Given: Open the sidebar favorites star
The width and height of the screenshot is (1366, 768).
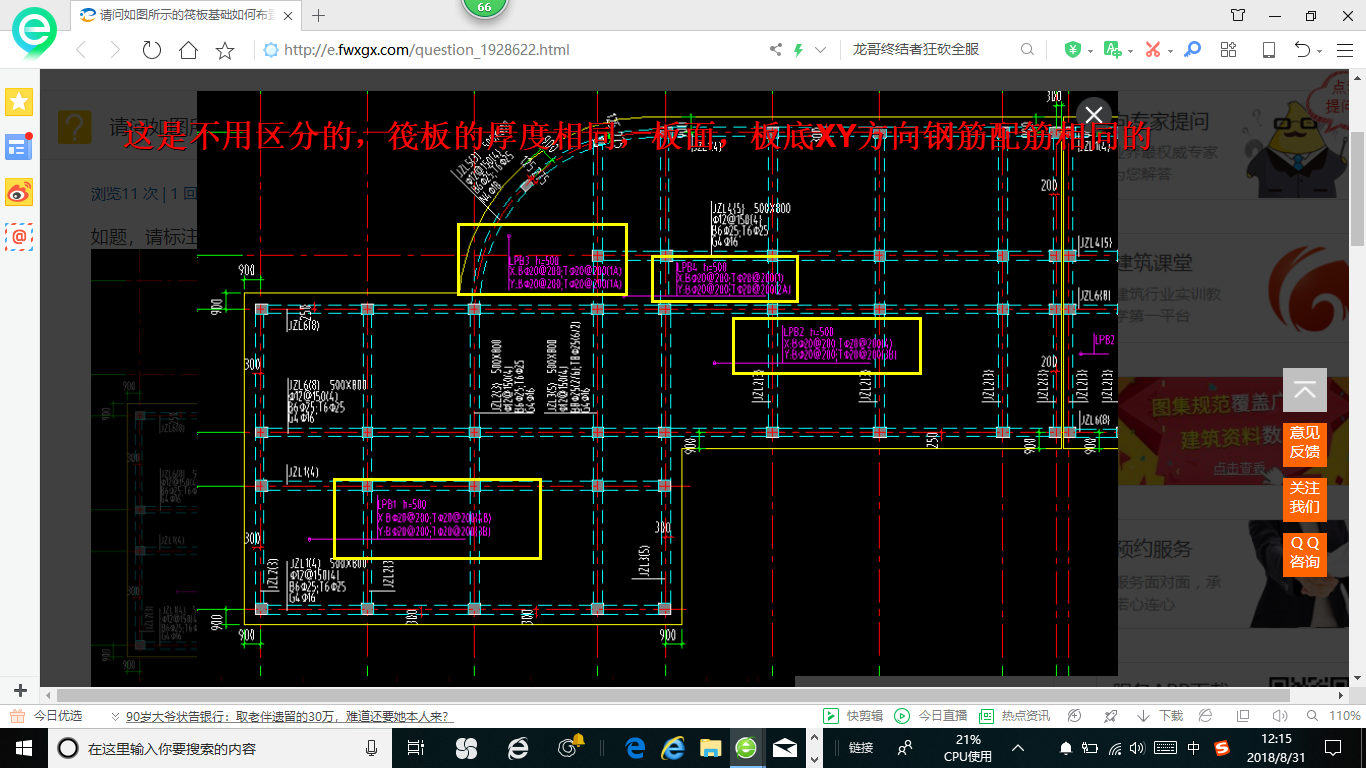Looking at the screenshot, I should (19, 101).
